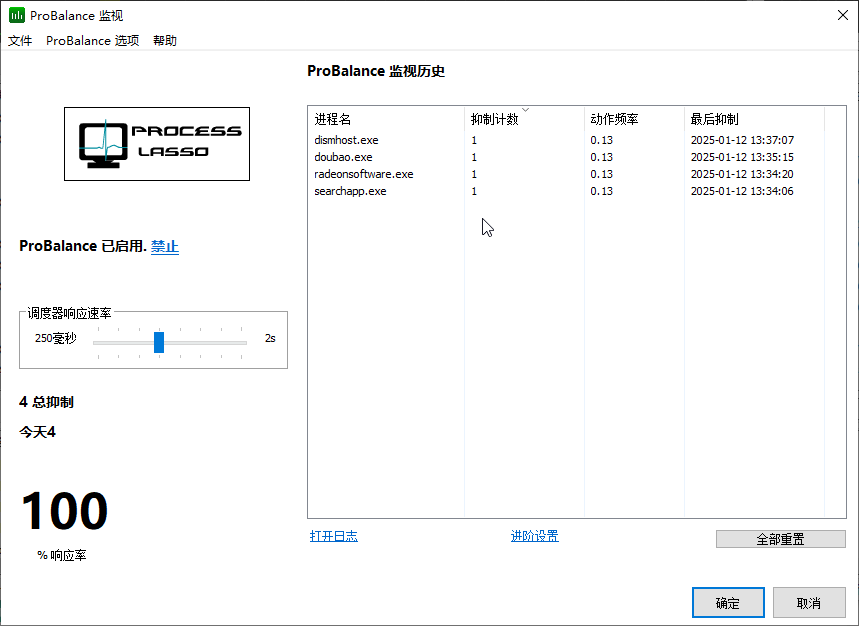Select the searchapp.exe row
Viewport: 859px width, 626px height.
(566, 191)
